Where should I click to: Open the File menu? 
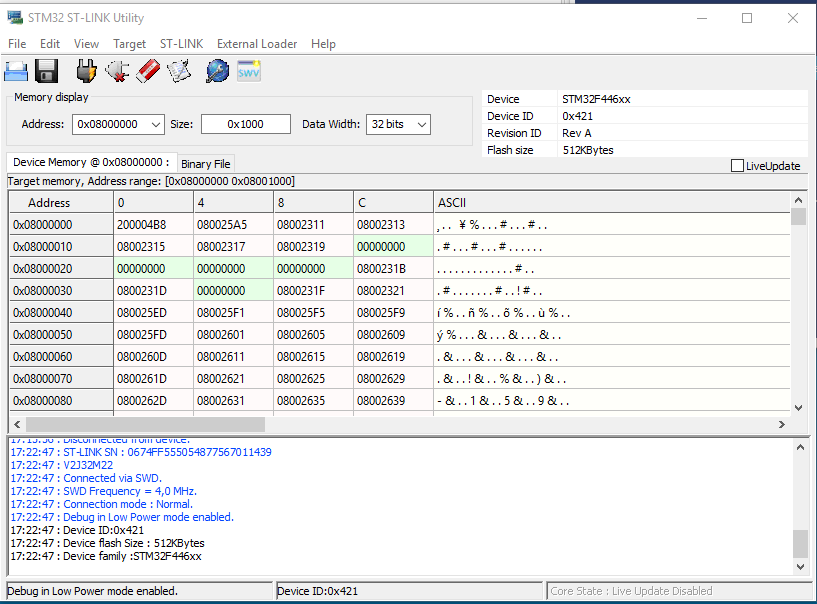[x=17, y=44]
